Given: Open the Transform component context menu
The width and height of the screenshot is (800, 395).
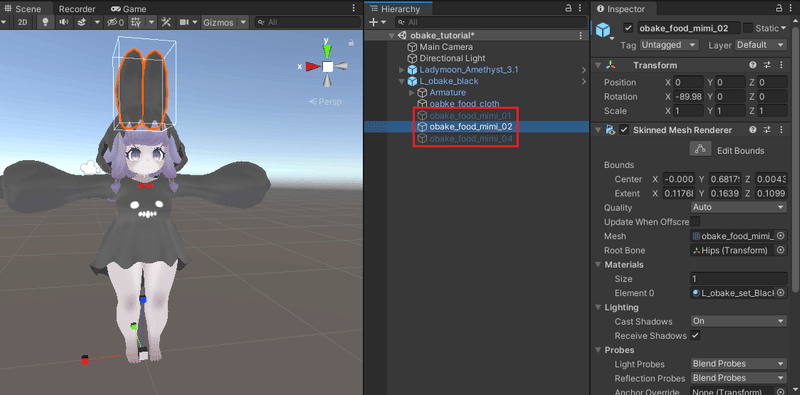Looking at the screenshot, I should click(781, 65).
